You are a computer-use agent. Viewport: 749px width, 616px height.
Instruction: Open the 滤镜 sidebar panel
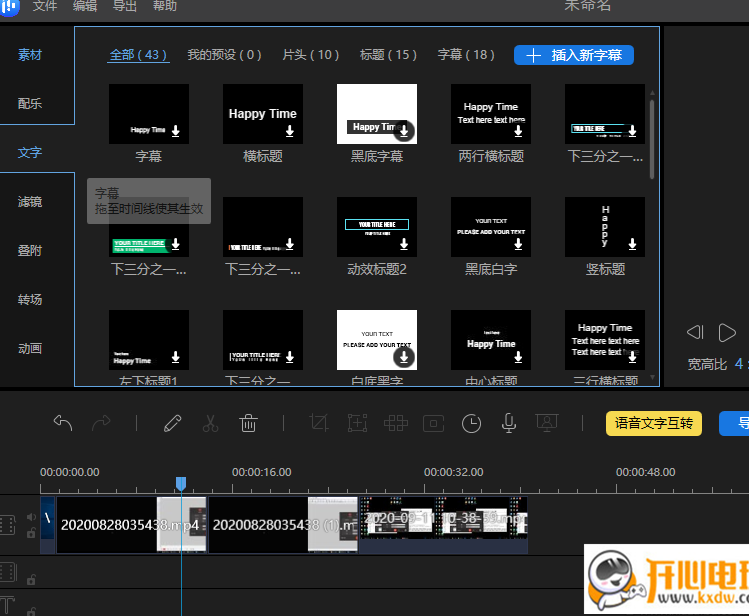coord(30,202)
